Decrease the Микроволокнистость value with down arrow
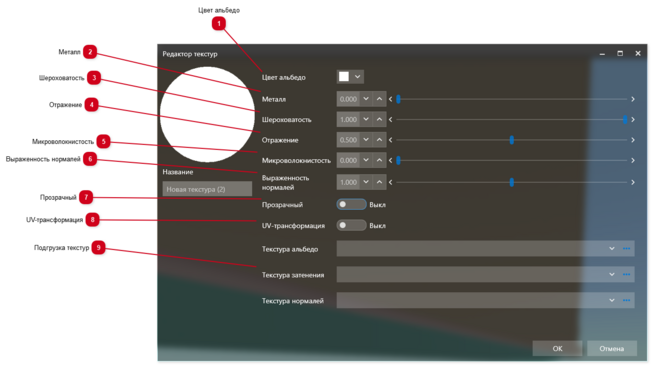652x366 pixels. (x=366, y=160)
